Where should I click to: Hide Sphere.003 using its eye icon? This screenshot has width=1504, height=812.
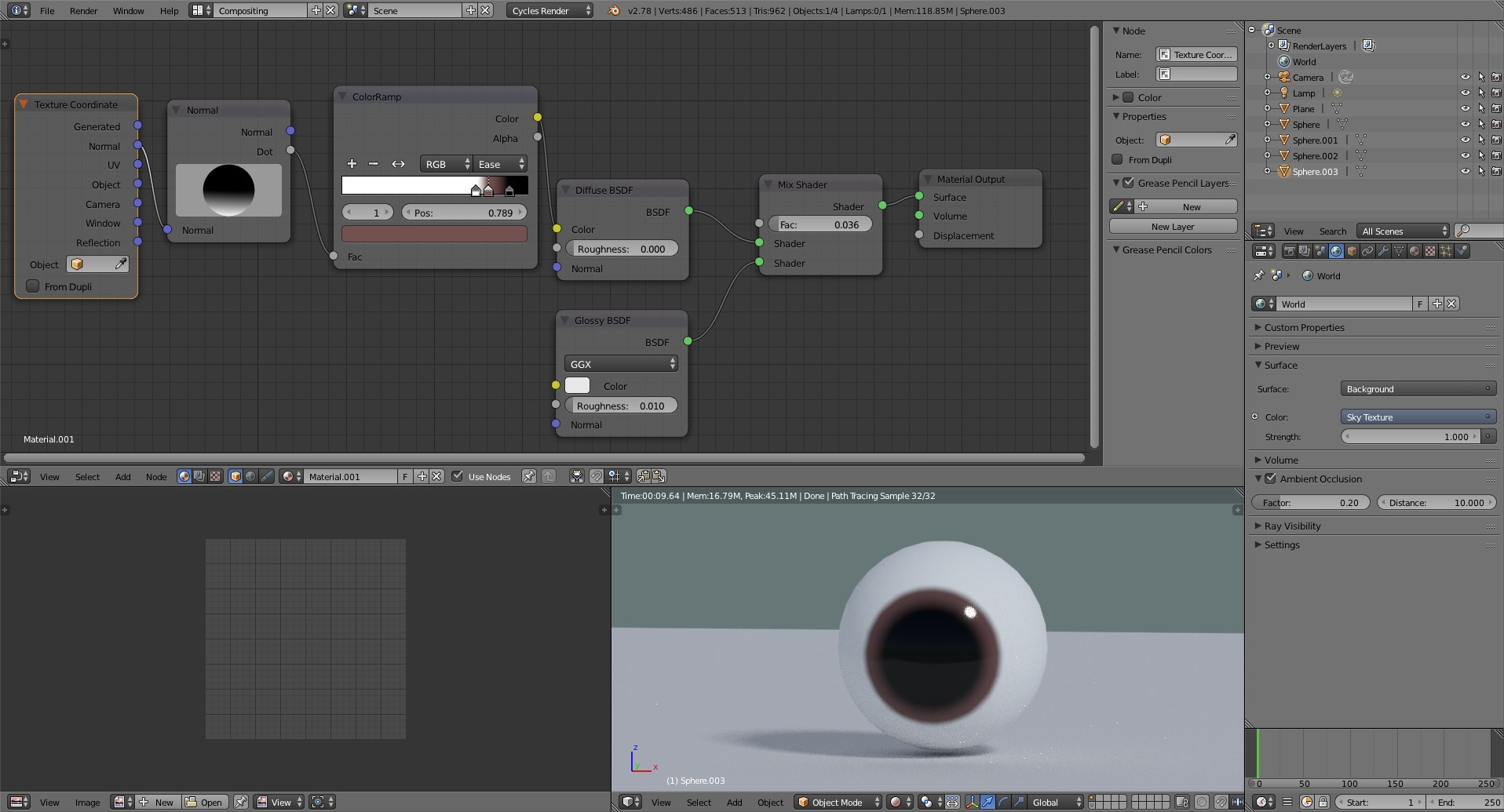[1465, 171]
